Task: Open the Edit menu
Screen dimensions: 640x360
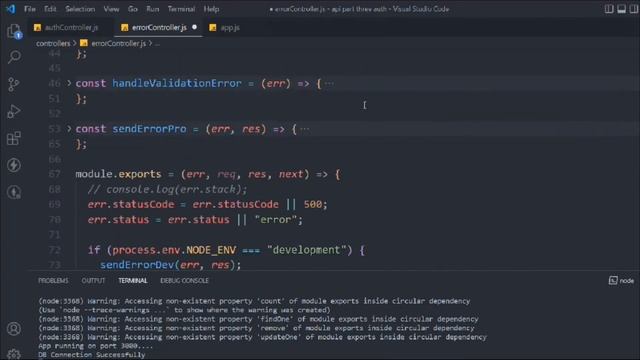Action: 50,9
